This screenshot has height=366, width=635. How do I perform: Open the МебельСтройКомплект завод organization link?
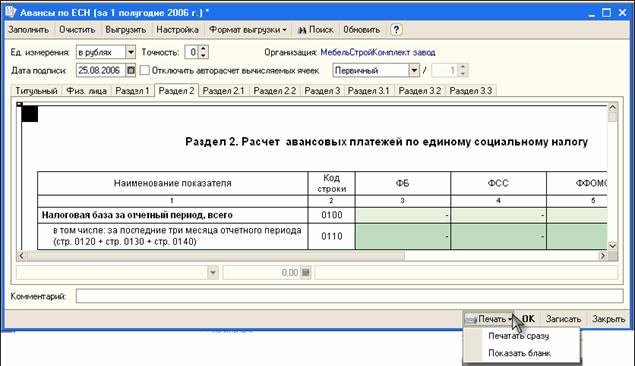(x=377, y=52)
